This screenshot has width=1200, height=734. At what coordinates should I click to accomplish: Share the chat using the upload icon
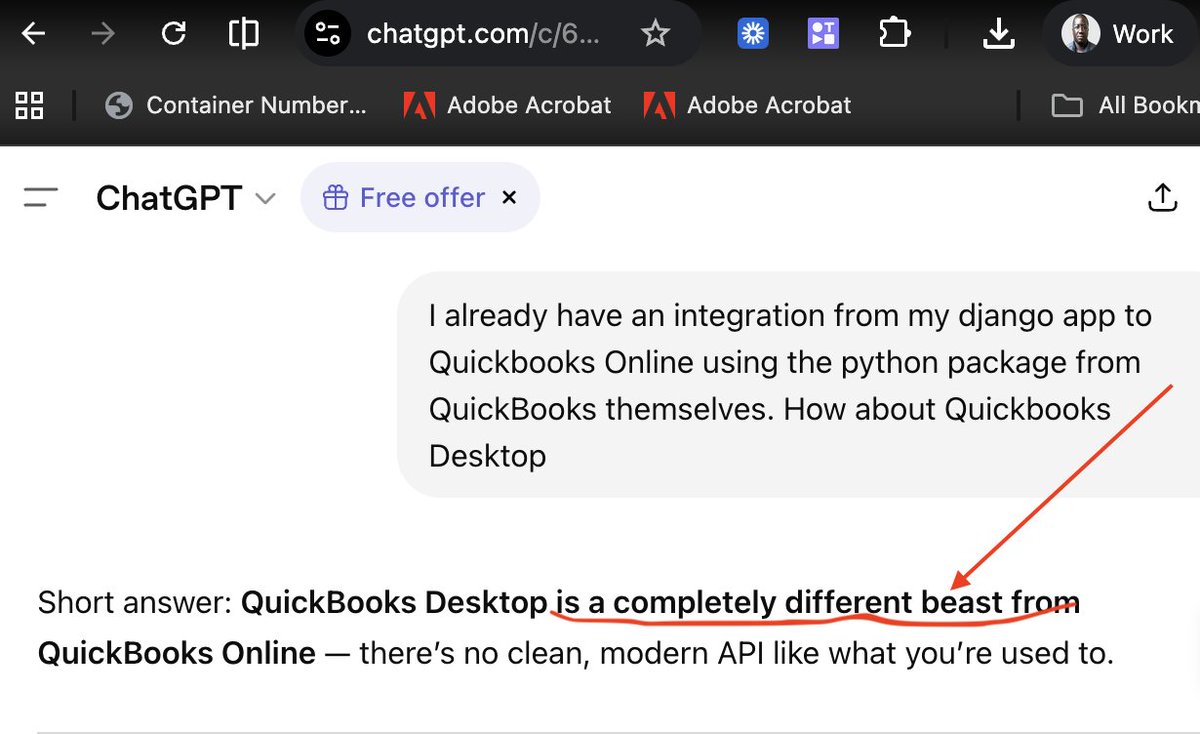(x=1161, y=197)
